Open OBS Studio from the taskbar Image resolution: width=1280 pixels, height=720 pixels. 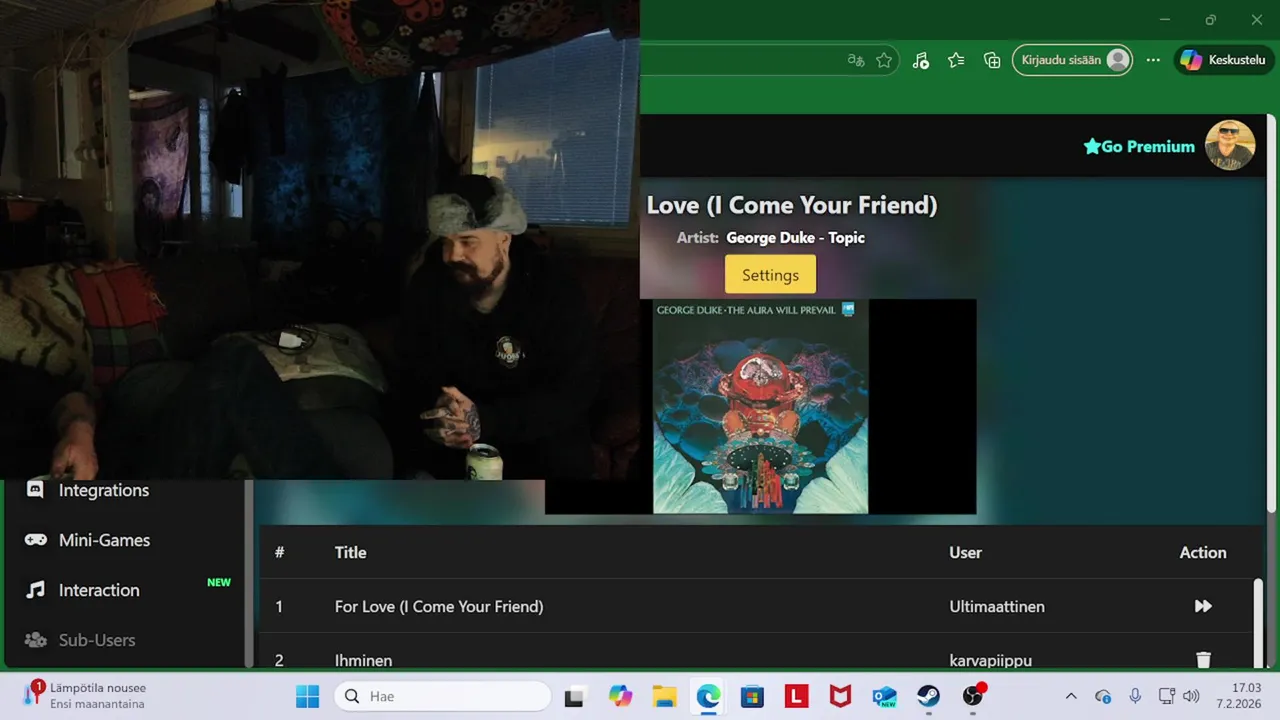click(x=973, y=696)
